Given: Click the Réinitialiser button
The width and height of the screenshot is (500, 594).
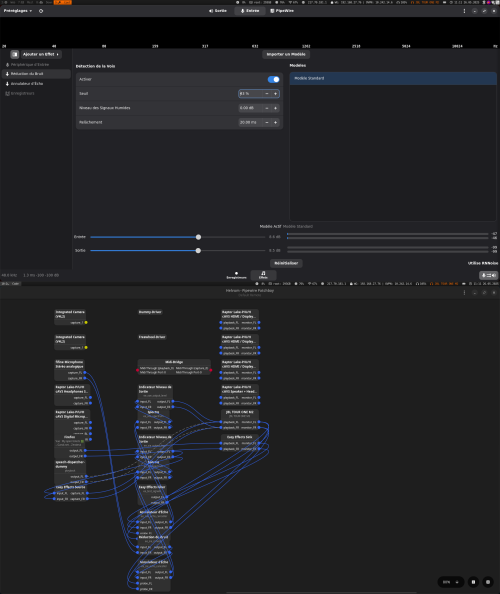Looking at the screenshot, I should (x=286, y=263).
